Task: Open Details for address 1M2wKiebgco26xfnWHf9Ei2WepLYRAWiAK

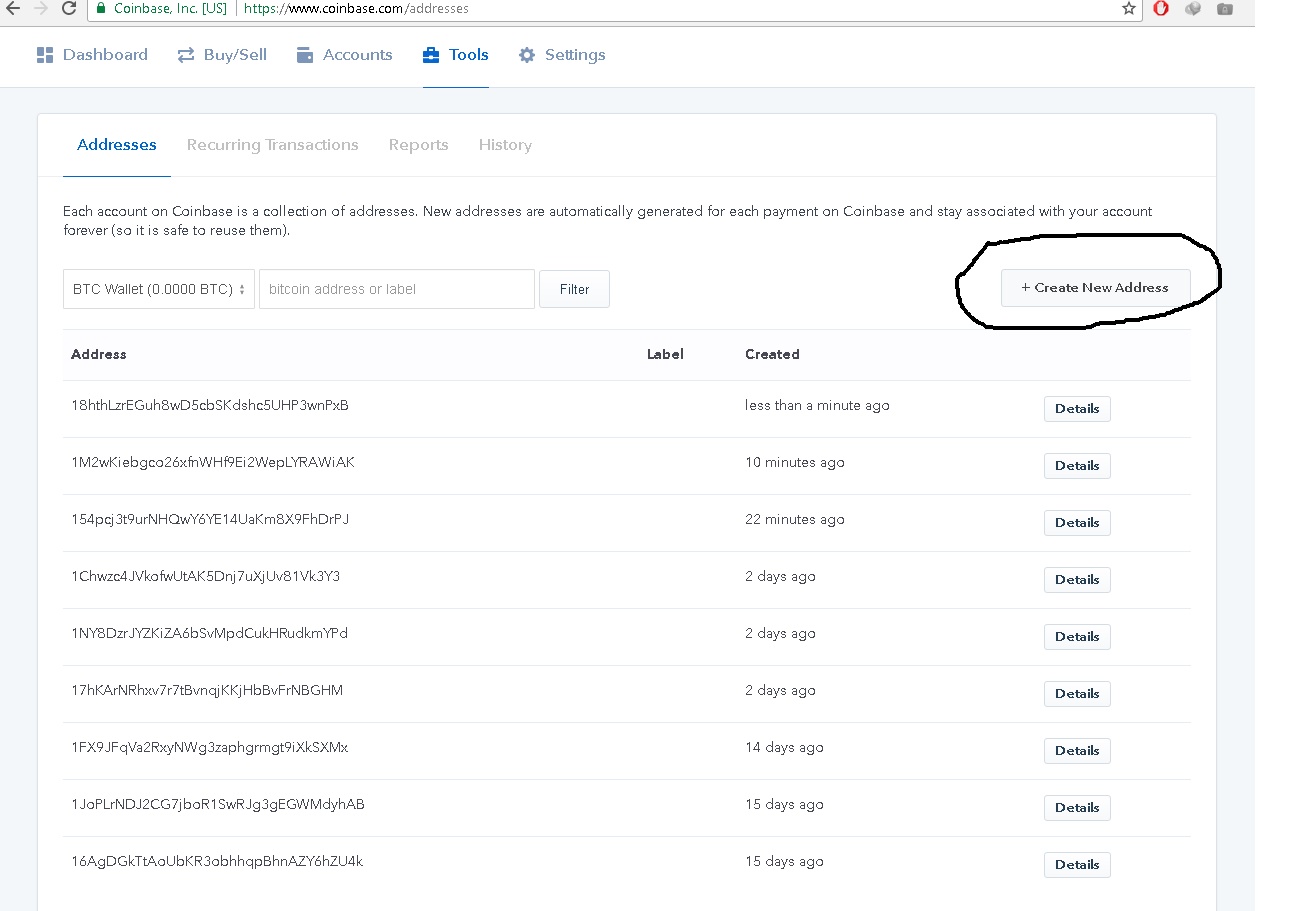Action: click(x=1077, y=466)
